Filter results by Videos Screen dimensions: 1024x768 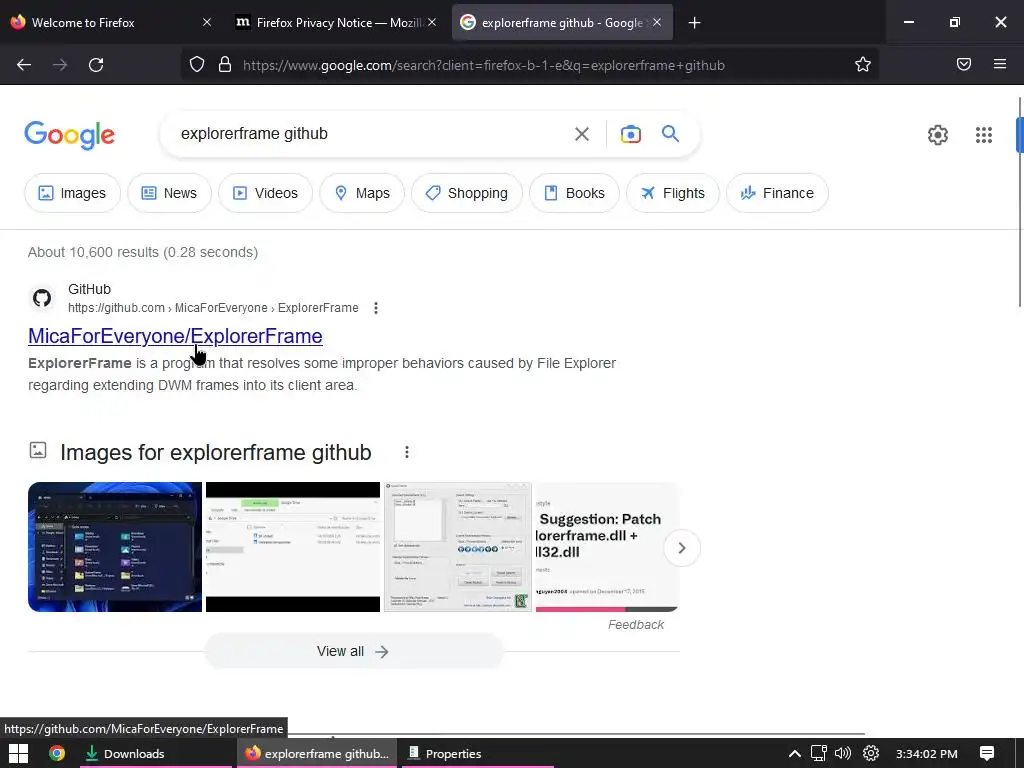coord(265,193)
